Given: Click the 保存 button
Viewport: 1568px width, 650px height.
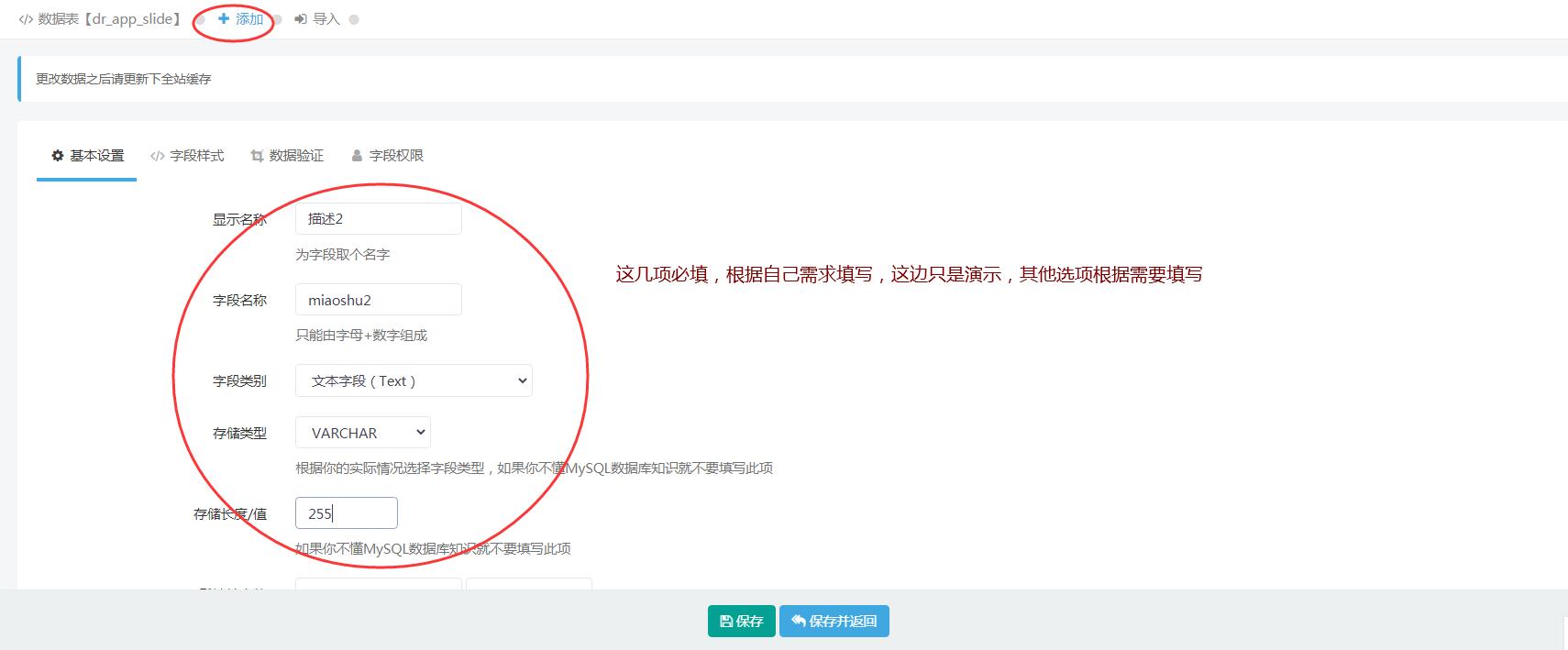Looking at the screenshot, I should (742, 622).
